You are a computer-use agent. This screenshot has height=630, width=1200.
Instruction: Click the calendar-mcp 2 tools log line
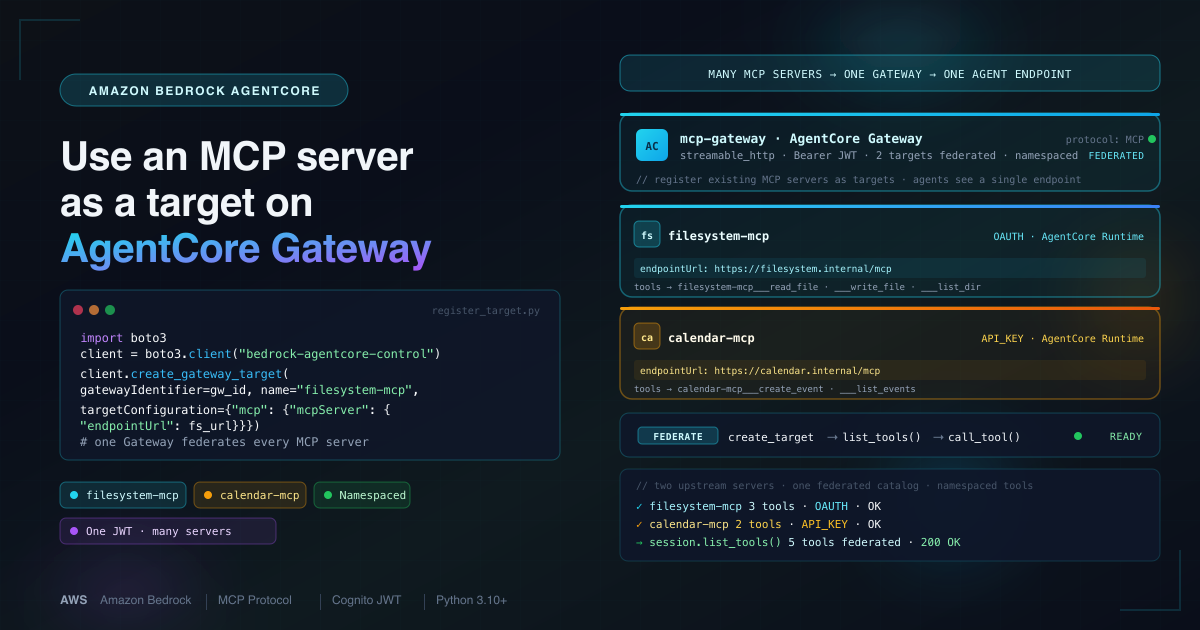click(759, 524)
